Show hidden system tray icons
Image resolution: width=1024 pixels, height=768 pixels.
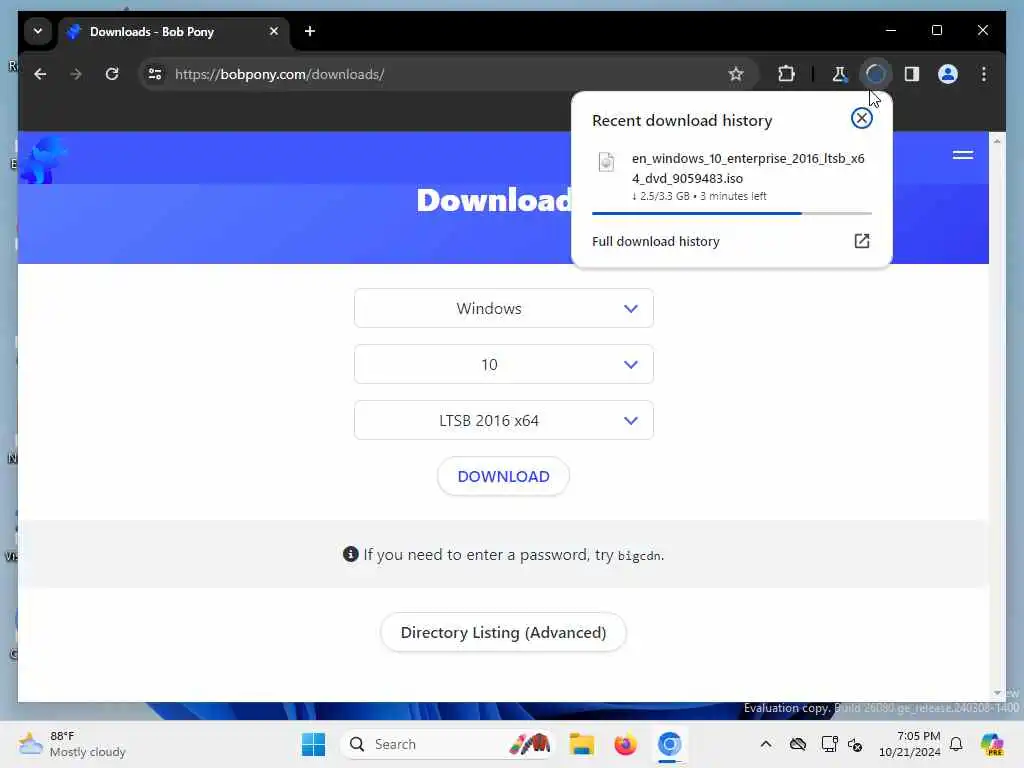(x=766, y=744)
